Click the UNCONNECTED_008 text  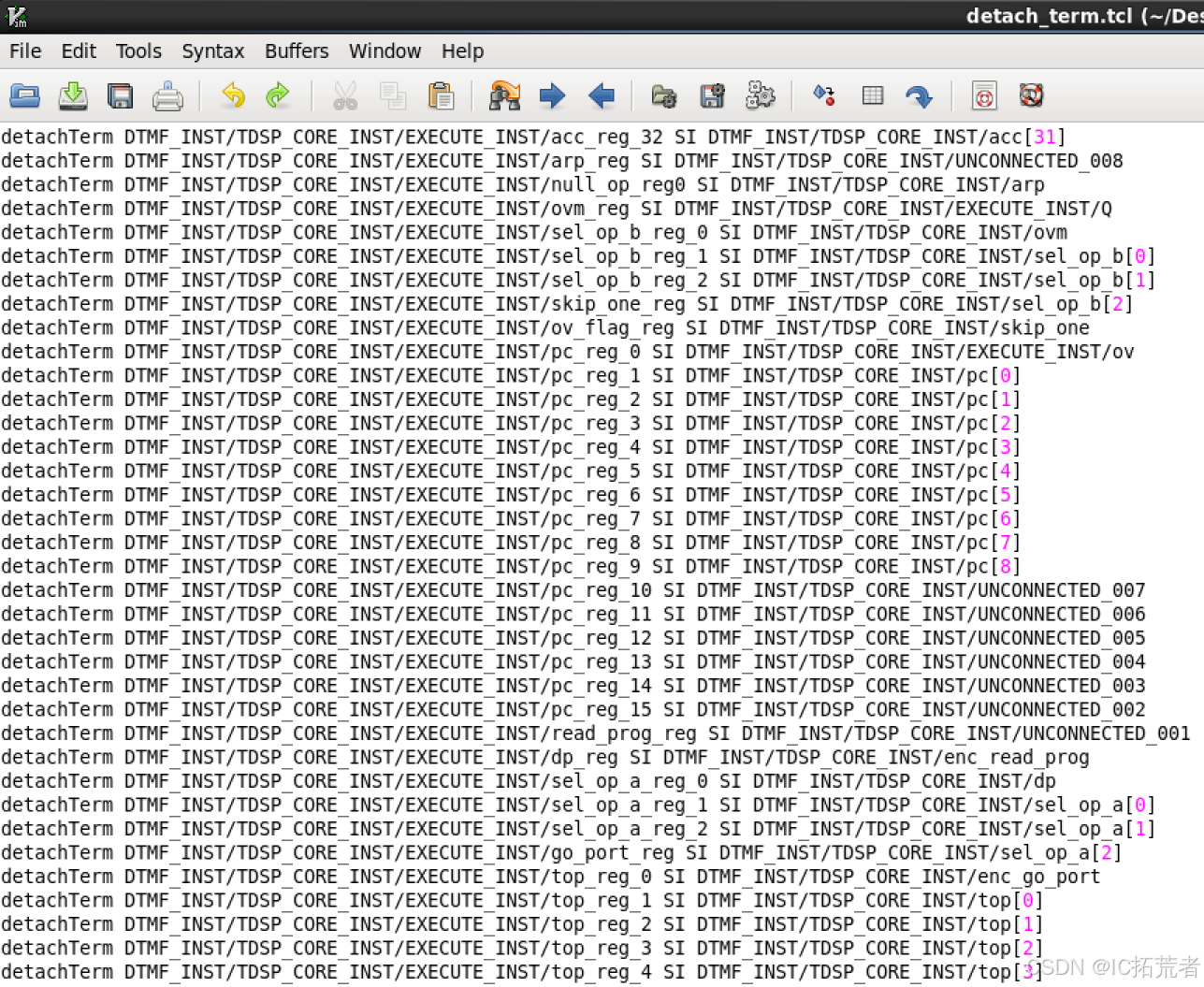[1038, 161]
